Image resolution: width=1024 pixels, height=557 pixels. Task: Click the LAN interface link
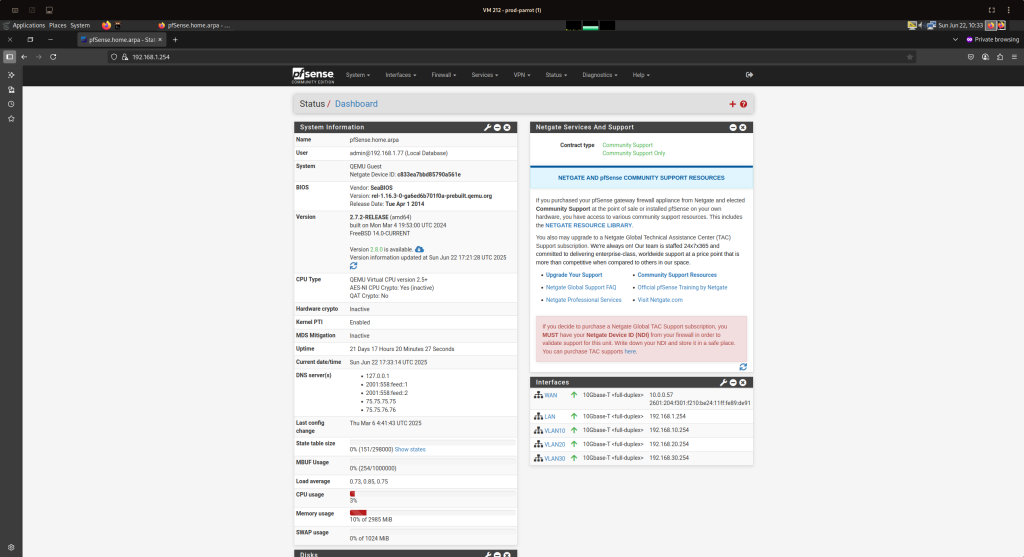tap(550, 417)
